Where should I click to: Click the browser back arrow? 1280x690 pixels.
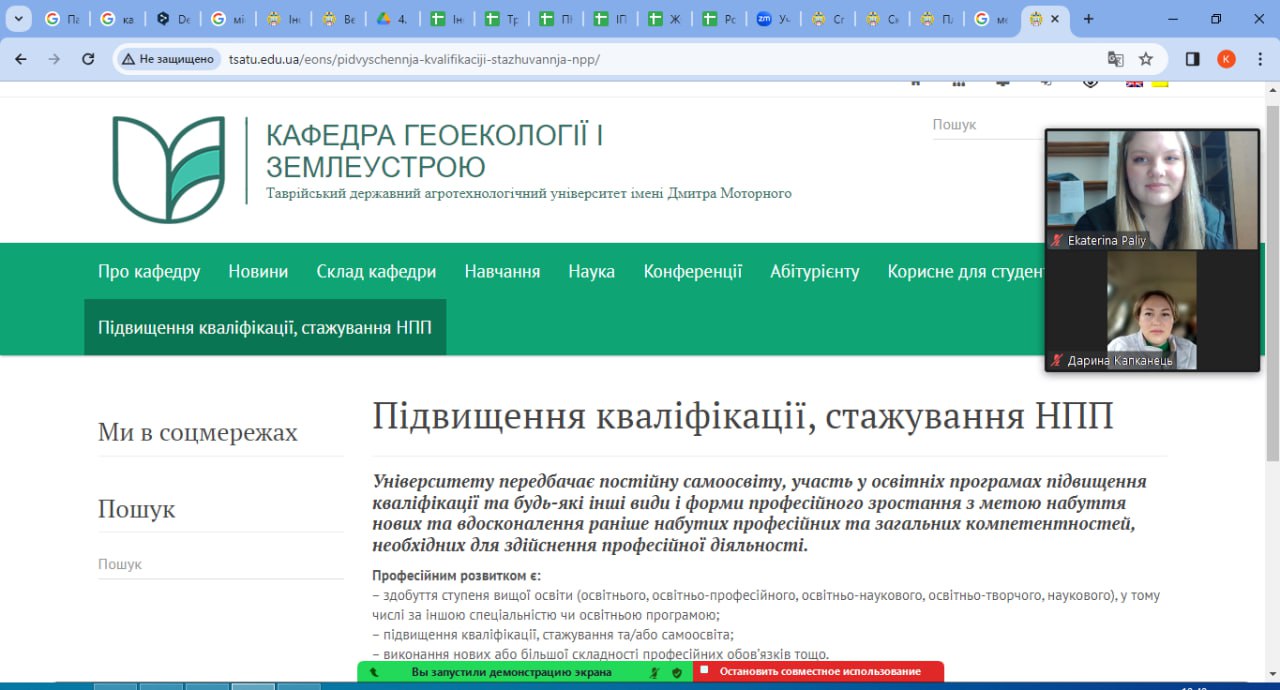(21, 59)
